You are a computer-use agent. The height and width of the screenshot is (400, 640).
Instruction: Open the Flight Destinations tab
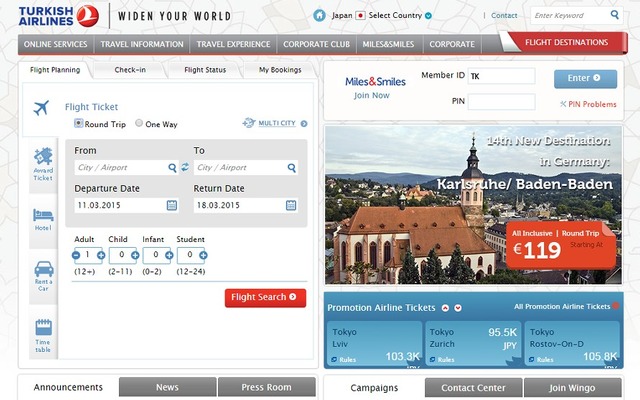click(x=567, y=42)
